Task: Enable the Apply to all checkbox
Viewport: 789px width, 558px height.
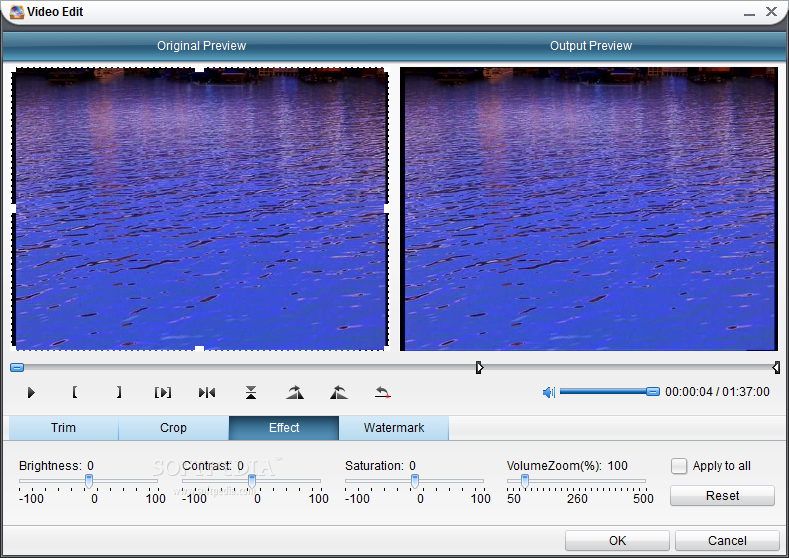Action: tap(679, 466)
